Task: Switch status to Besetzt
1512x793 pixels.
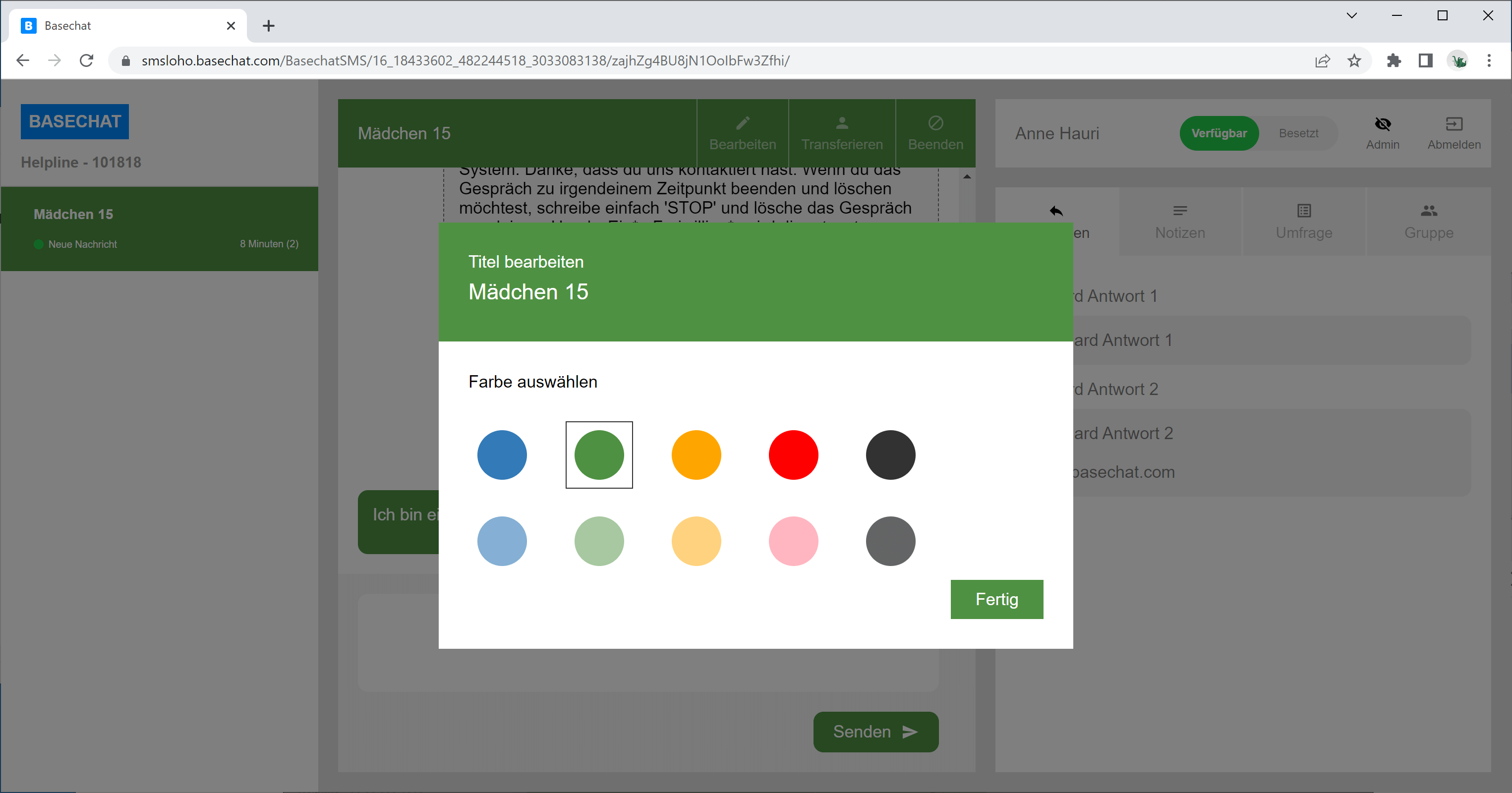Action: [x=1298, y=133]
